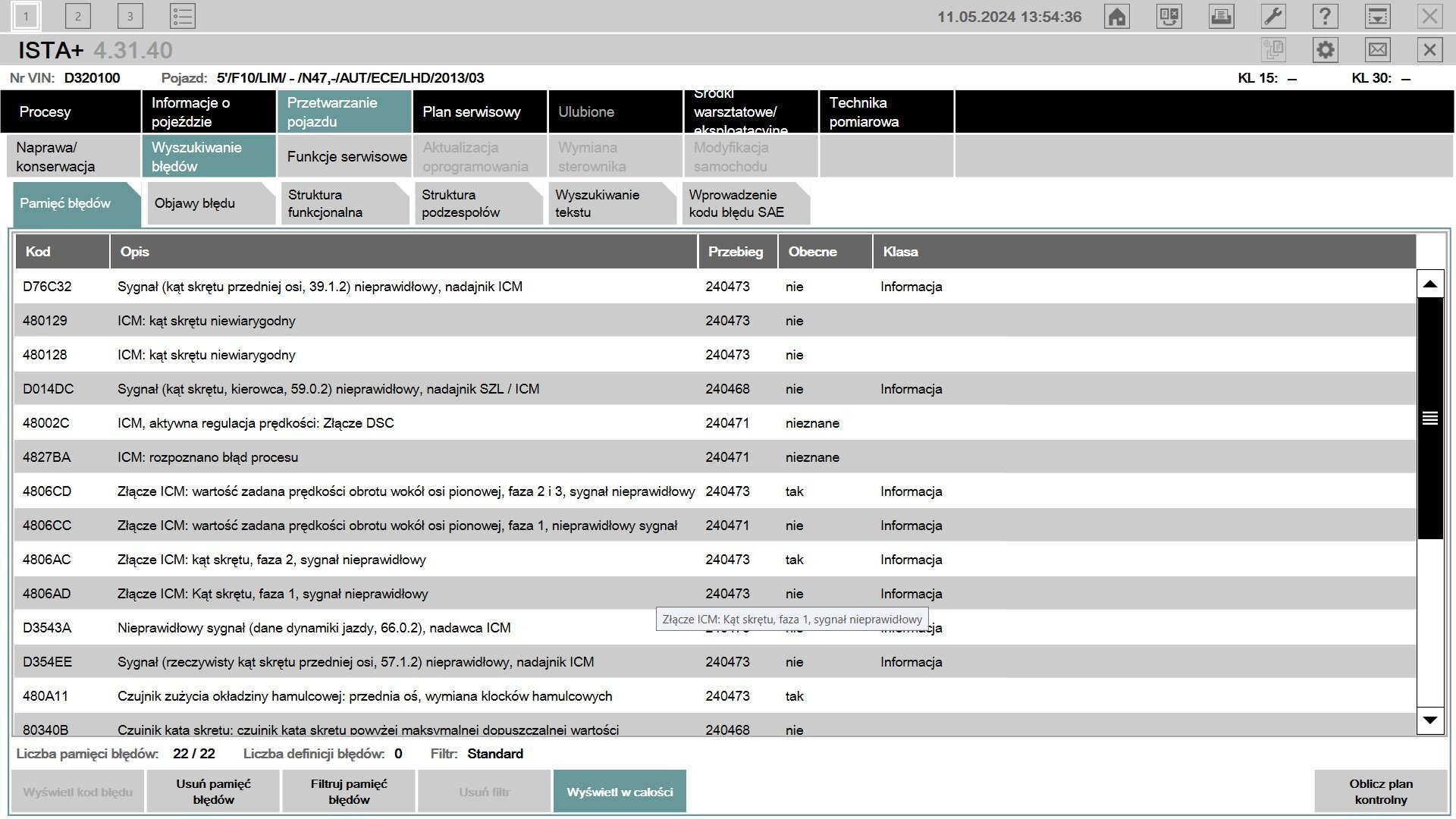The image size is (1456, 819).
Task: Select Wyszukiwanie błędów submenu
Action: (209, 156)
